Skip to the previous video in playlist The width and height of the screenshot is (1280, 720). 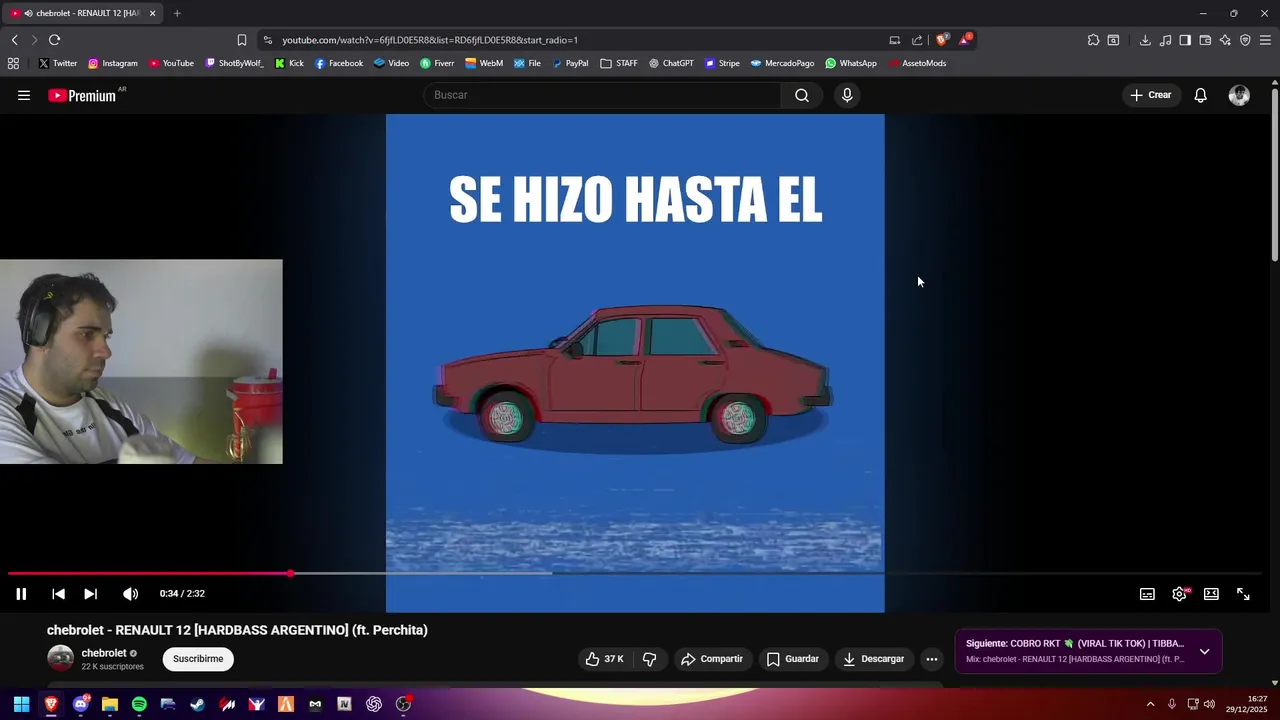point(58,594)
